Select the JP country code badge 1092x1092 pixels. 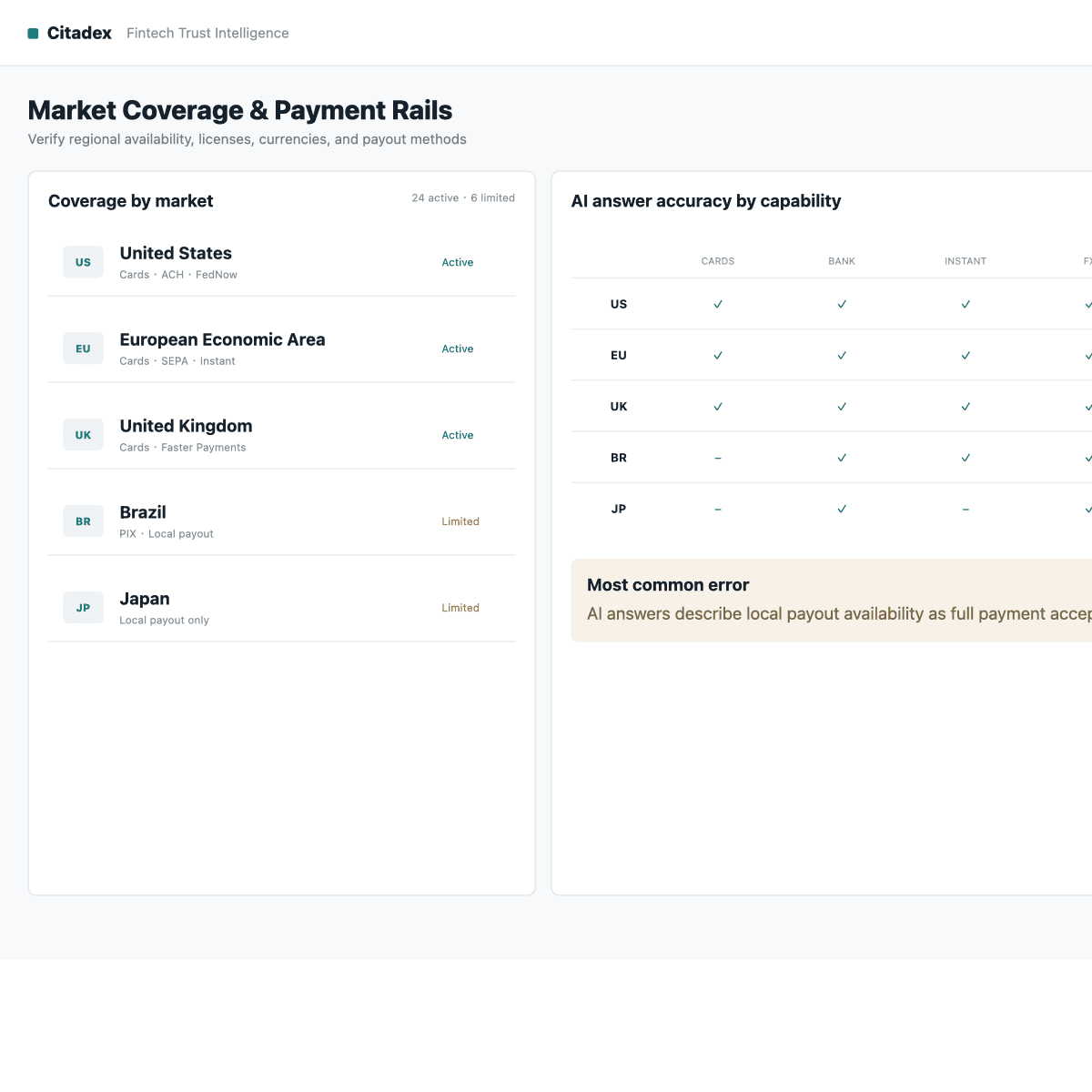tap(83, 608)
